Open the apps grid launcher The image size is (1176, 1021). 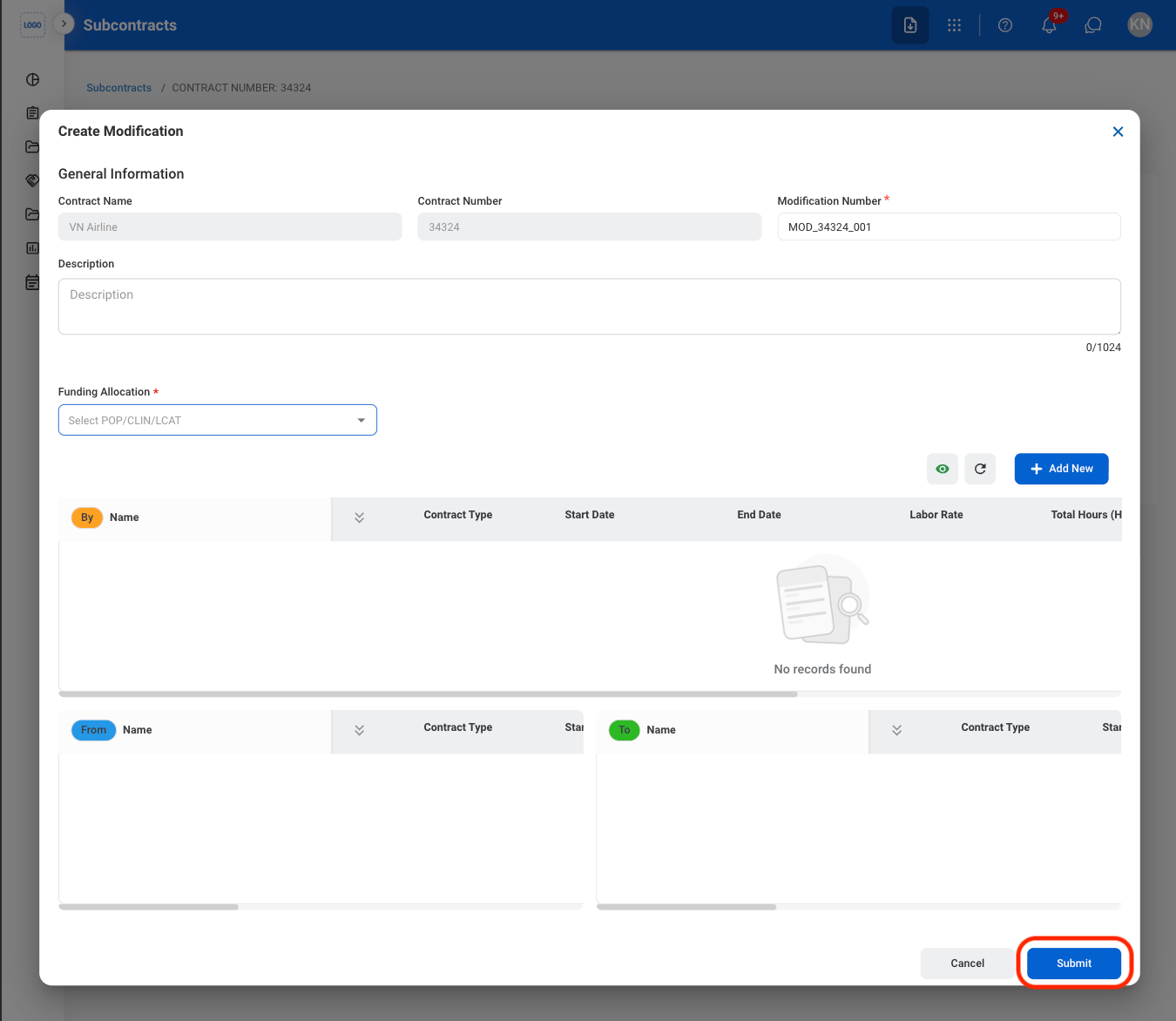pos(955,25)
